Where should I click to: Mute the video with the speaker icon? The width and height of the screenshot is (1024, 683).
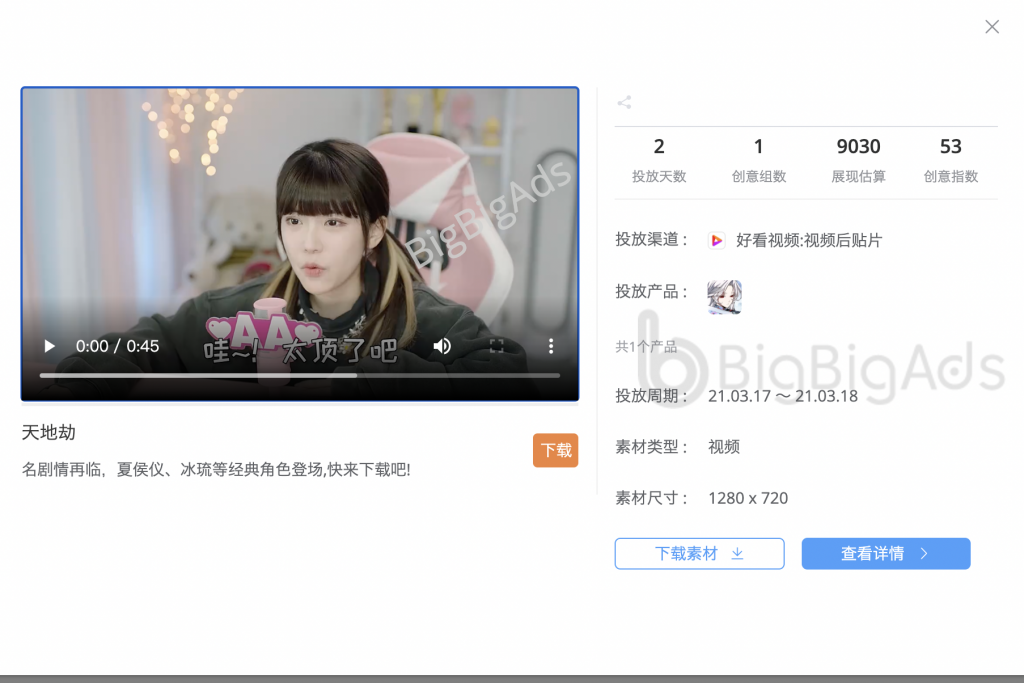pyautogui.click(x=442, y=346)
